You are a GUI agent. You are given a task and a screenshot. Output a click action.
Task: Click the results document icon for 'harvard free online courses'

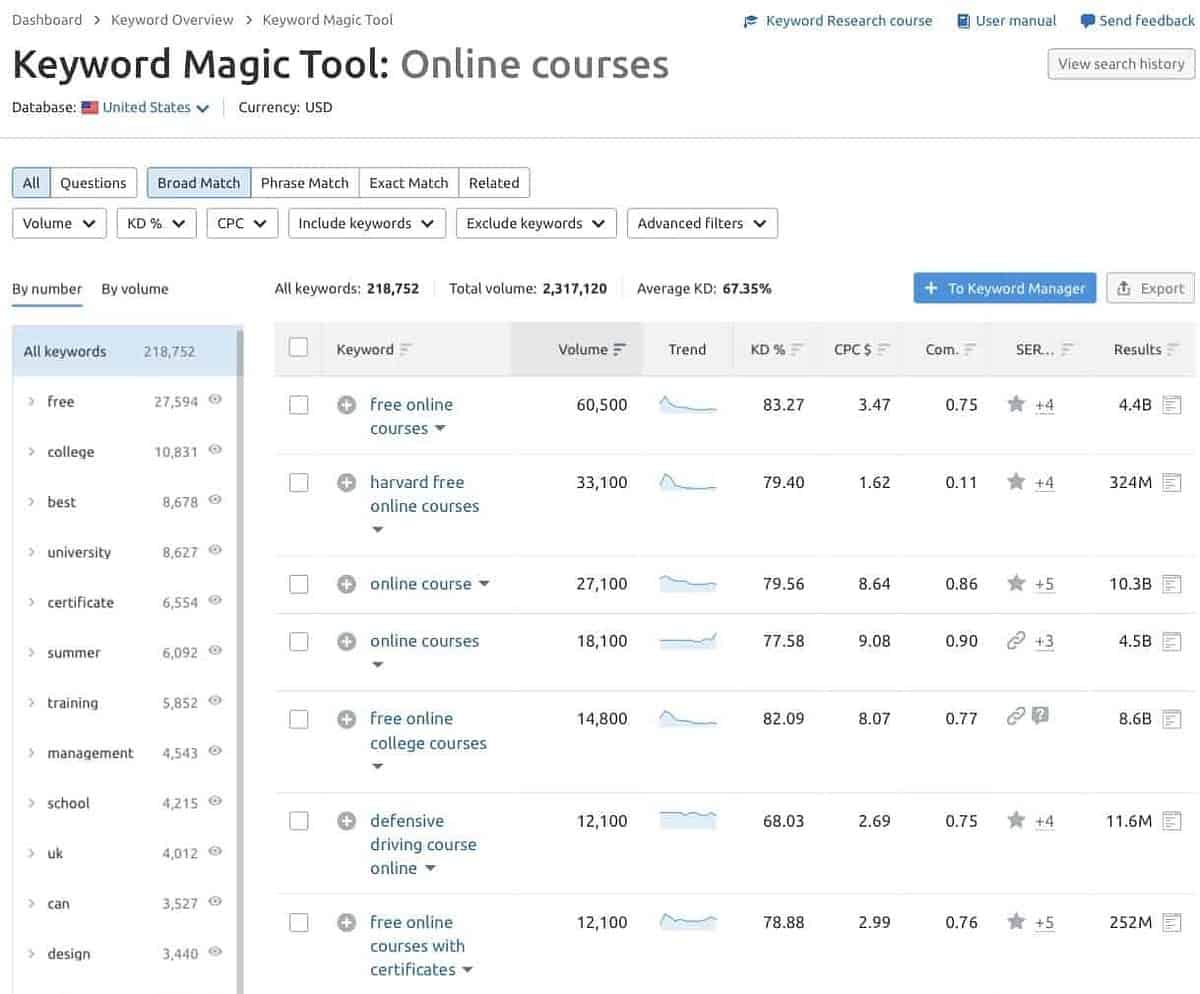pyautogui.click(x=1172, y=483)
